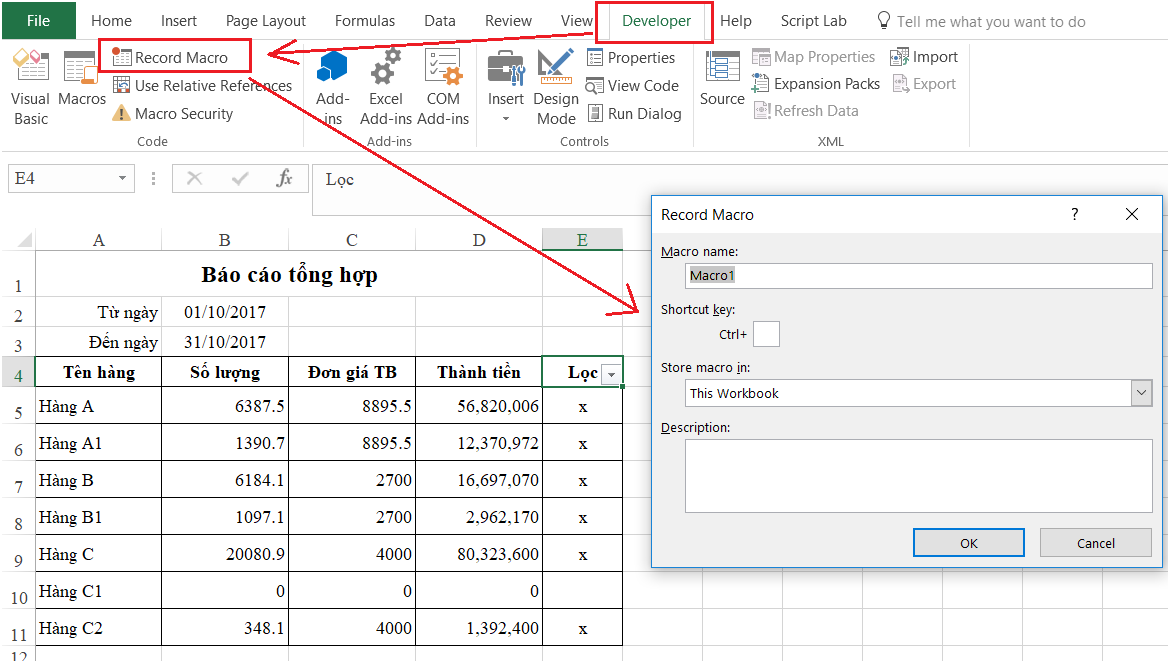Open the Name Box dropdown arrow
This screenshot has height=661, width=1168.
pos(123,178)
